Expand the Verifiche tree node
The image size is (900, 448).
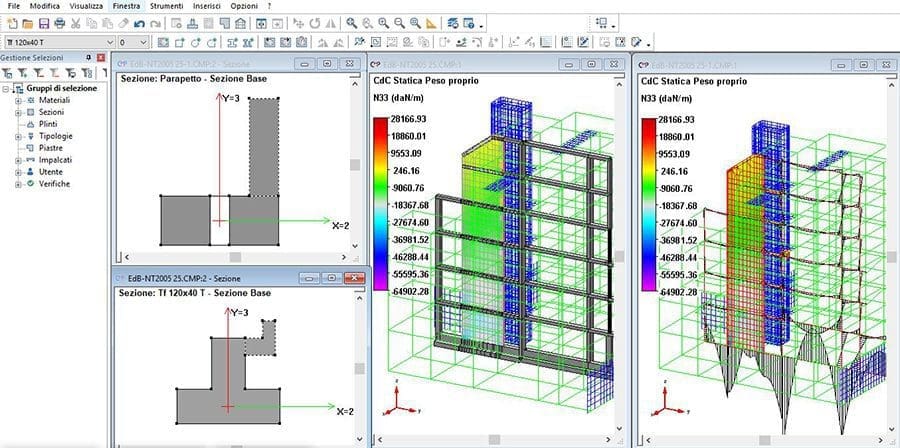click(x=18, y=184)
